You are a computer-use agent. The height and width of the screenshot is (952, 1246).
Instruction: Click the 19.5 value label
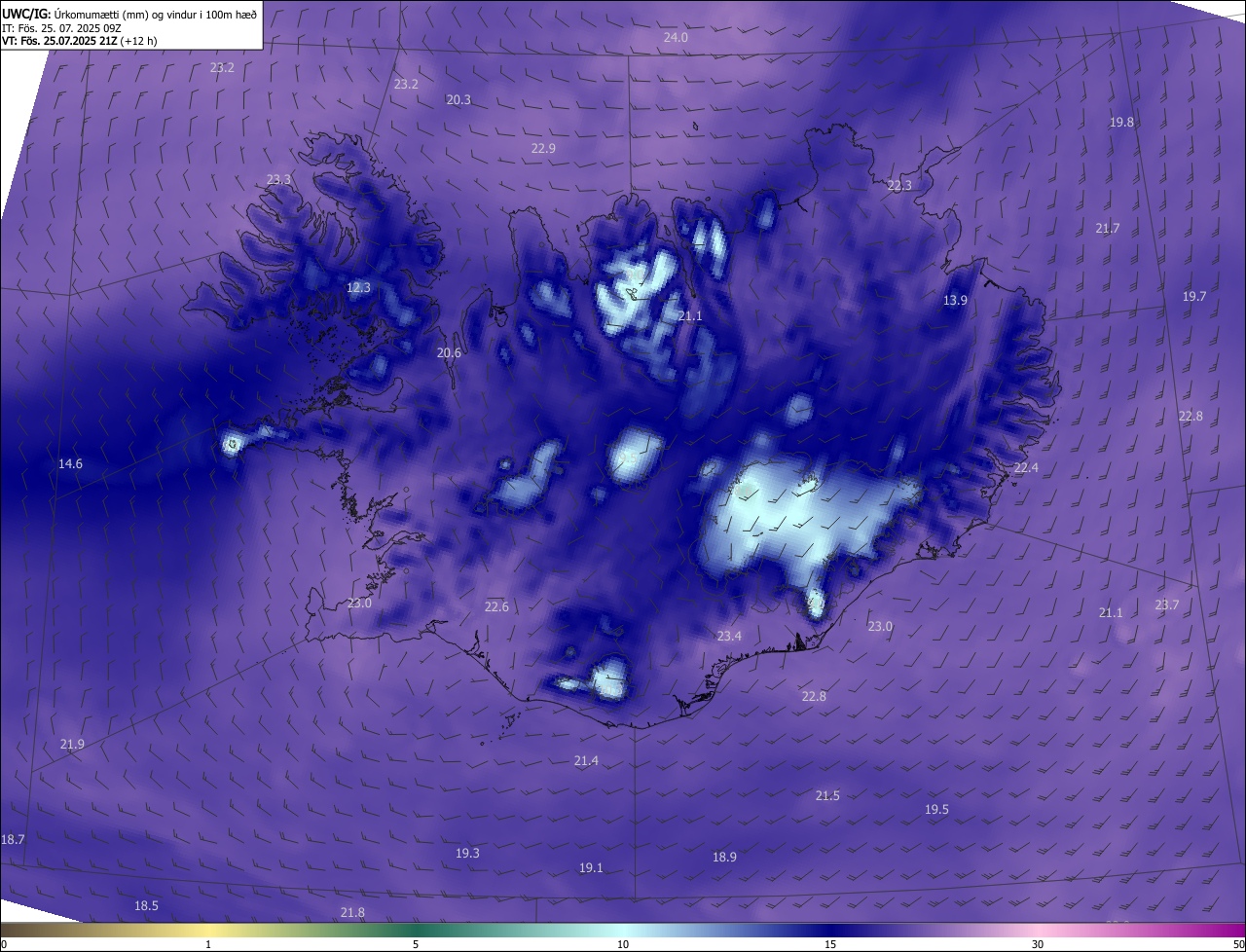pos(936,809)
